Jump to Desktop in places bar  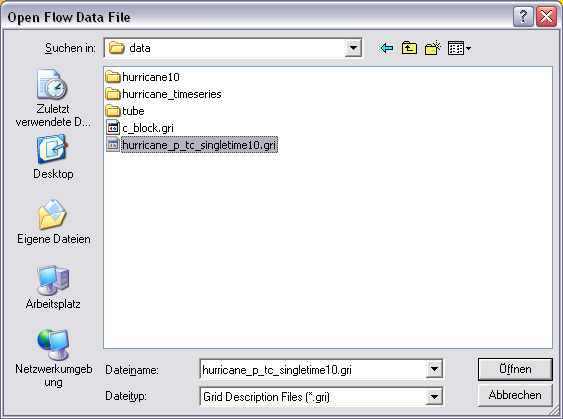coord(53,157)
